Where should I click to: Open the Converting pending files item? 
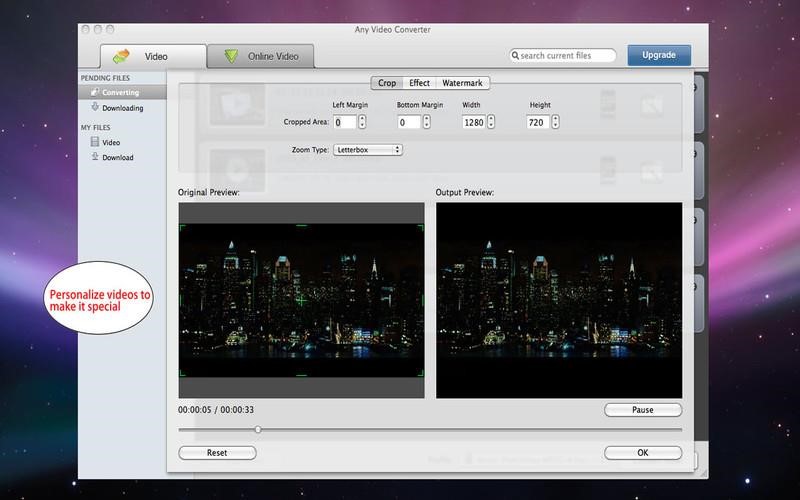point(119,93)
